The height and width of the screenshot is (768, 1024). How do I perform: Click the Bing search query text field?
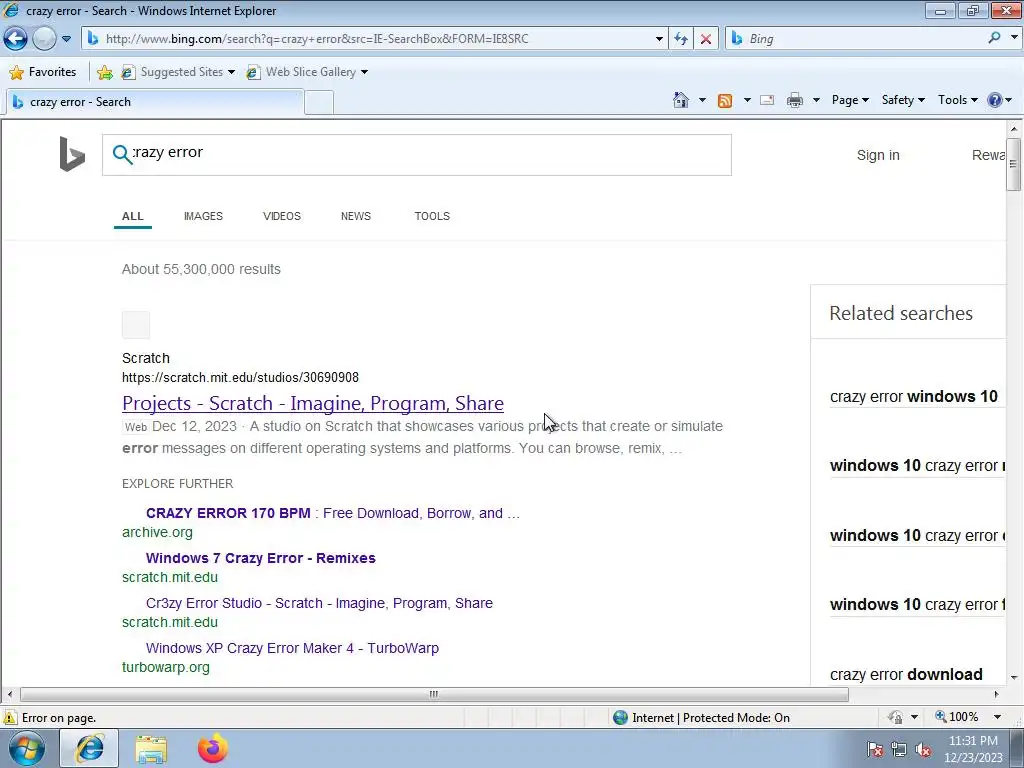coord(417,155)
